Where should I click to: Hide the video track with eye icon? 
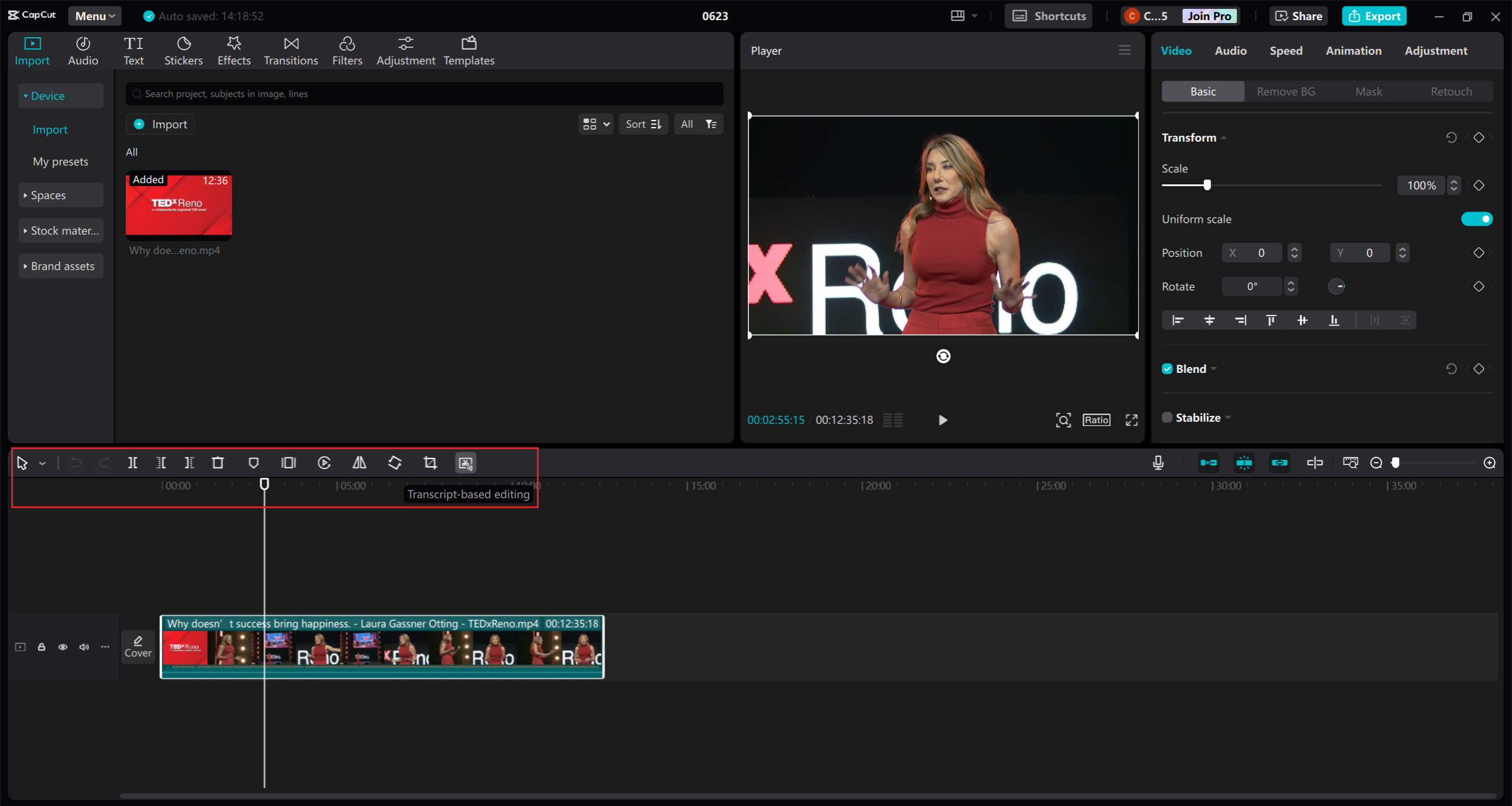click(63, 647)
